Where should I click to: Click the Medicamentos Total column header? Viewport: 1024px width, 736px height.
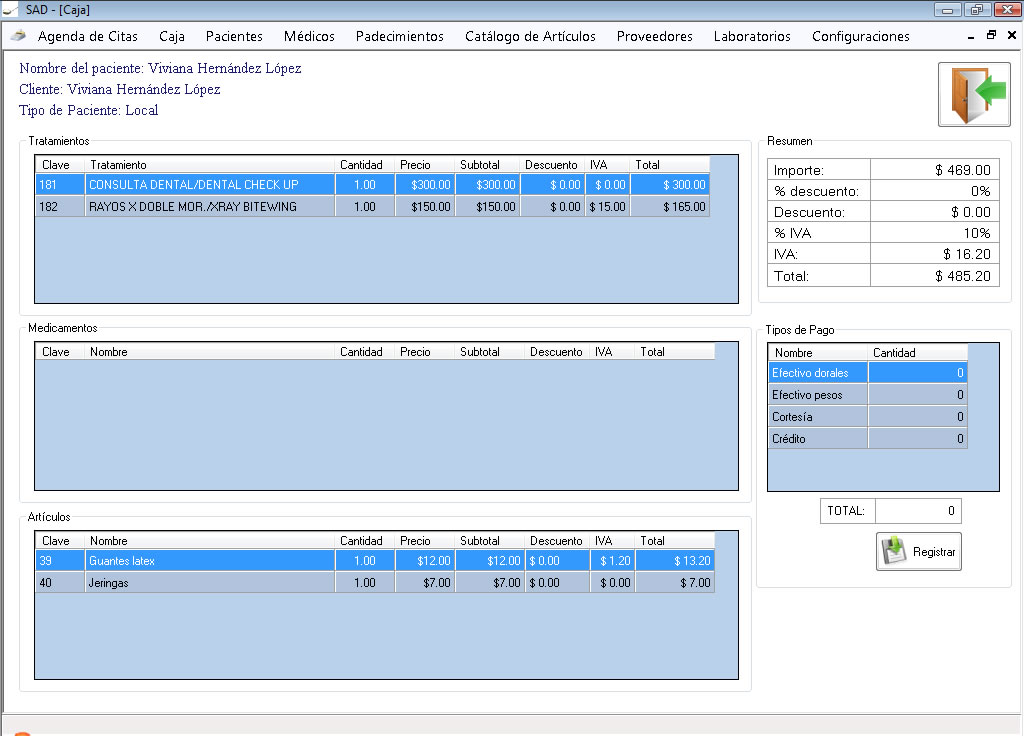tap(675, 351)
